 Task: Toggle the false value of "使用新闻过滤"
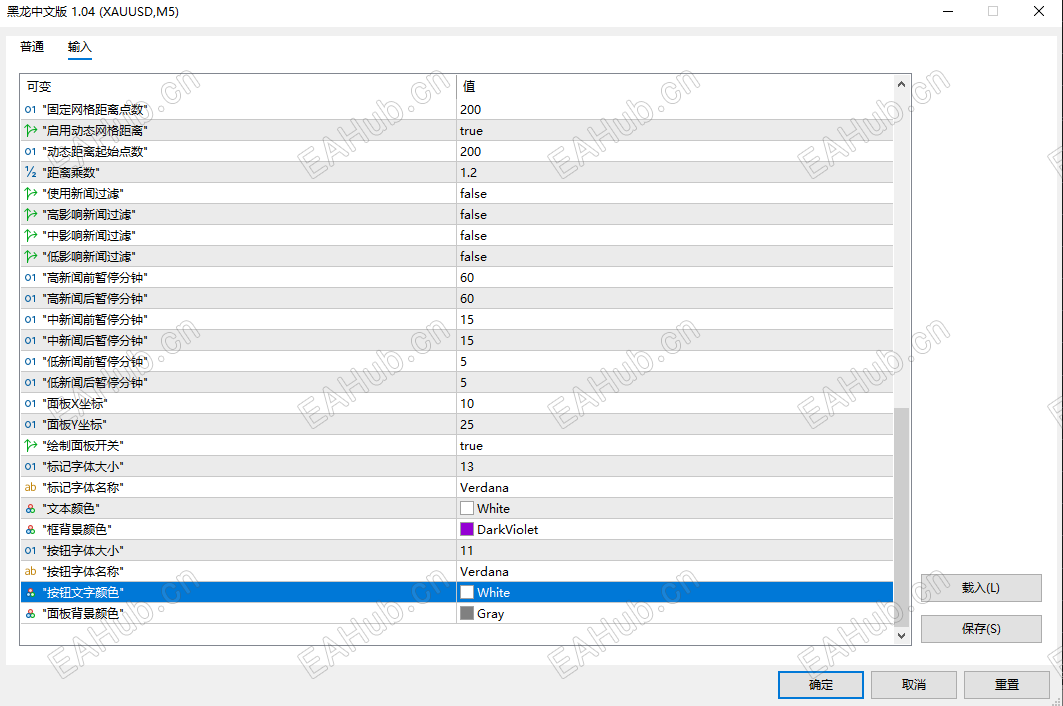click(x=473, y=193)
